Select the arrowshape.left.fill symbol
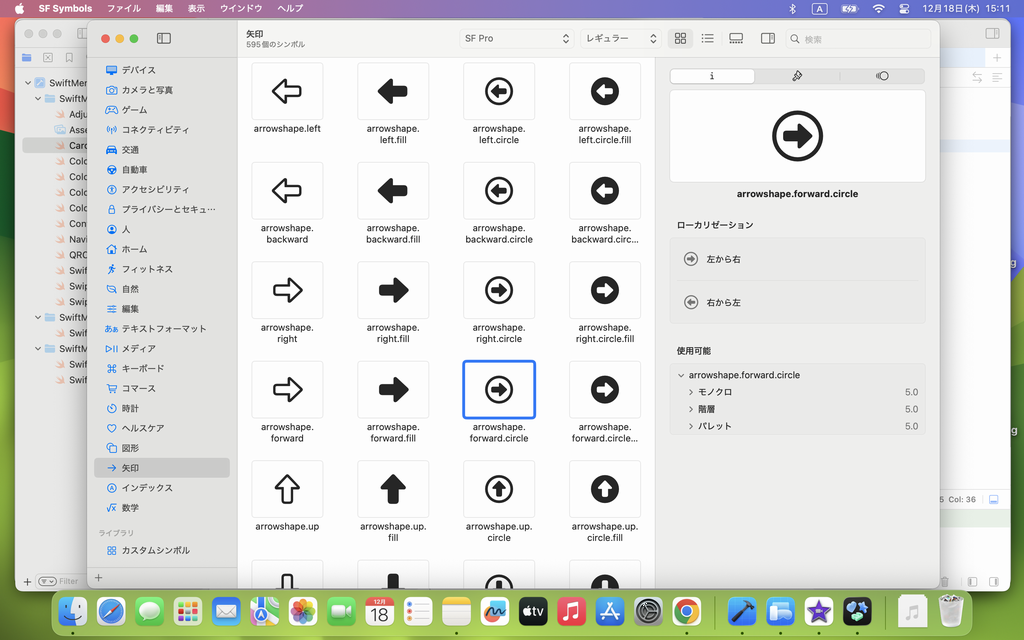The image size is (1024, 640). coord(393,92)
